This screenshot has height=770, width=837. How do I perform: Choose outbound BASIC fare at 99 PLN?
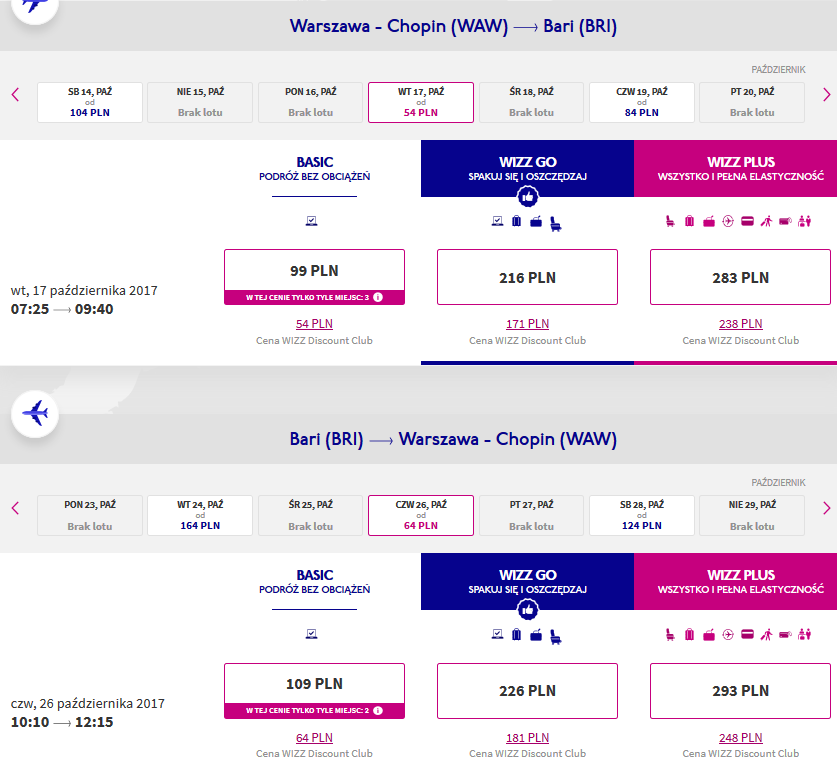(x=314, y=277)
